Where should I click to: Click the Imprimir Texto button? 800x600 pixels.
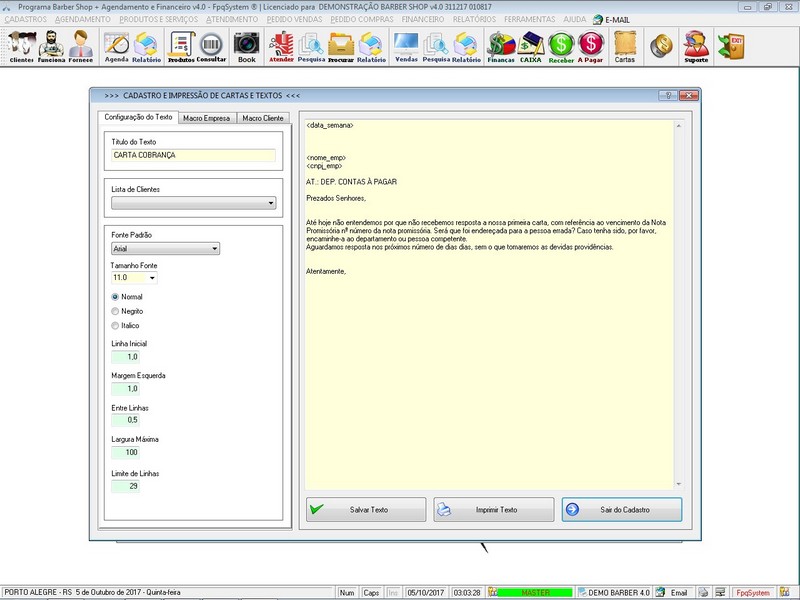coord(494,510)
